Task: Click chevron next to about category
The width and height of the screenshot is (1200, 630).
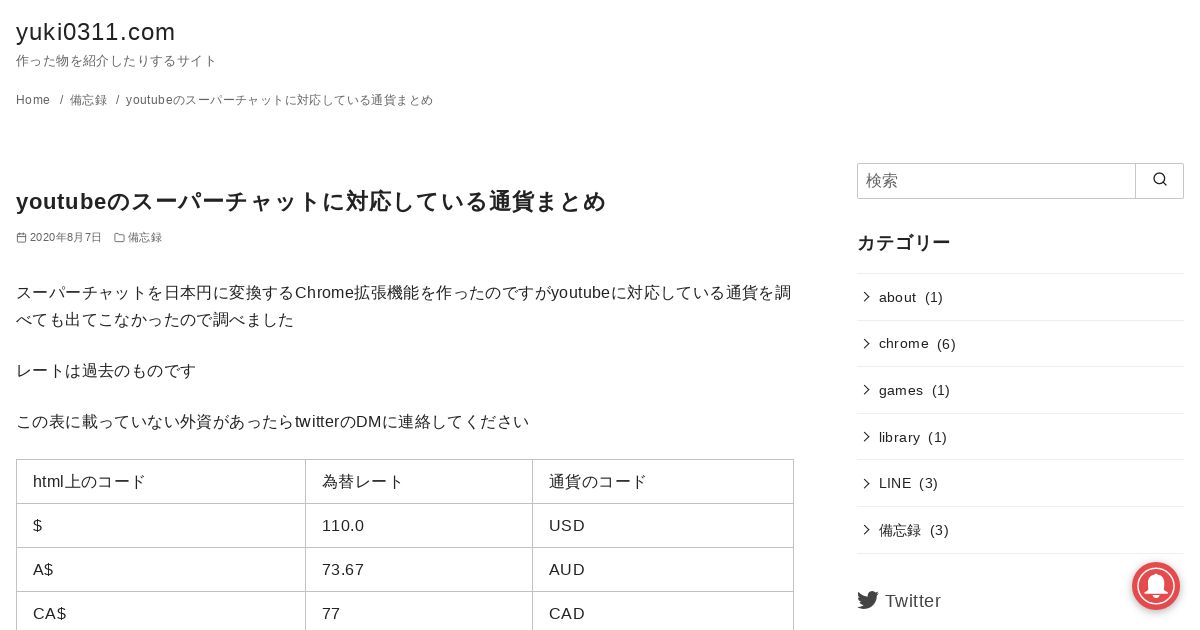Action: click(x=866, y=297)
